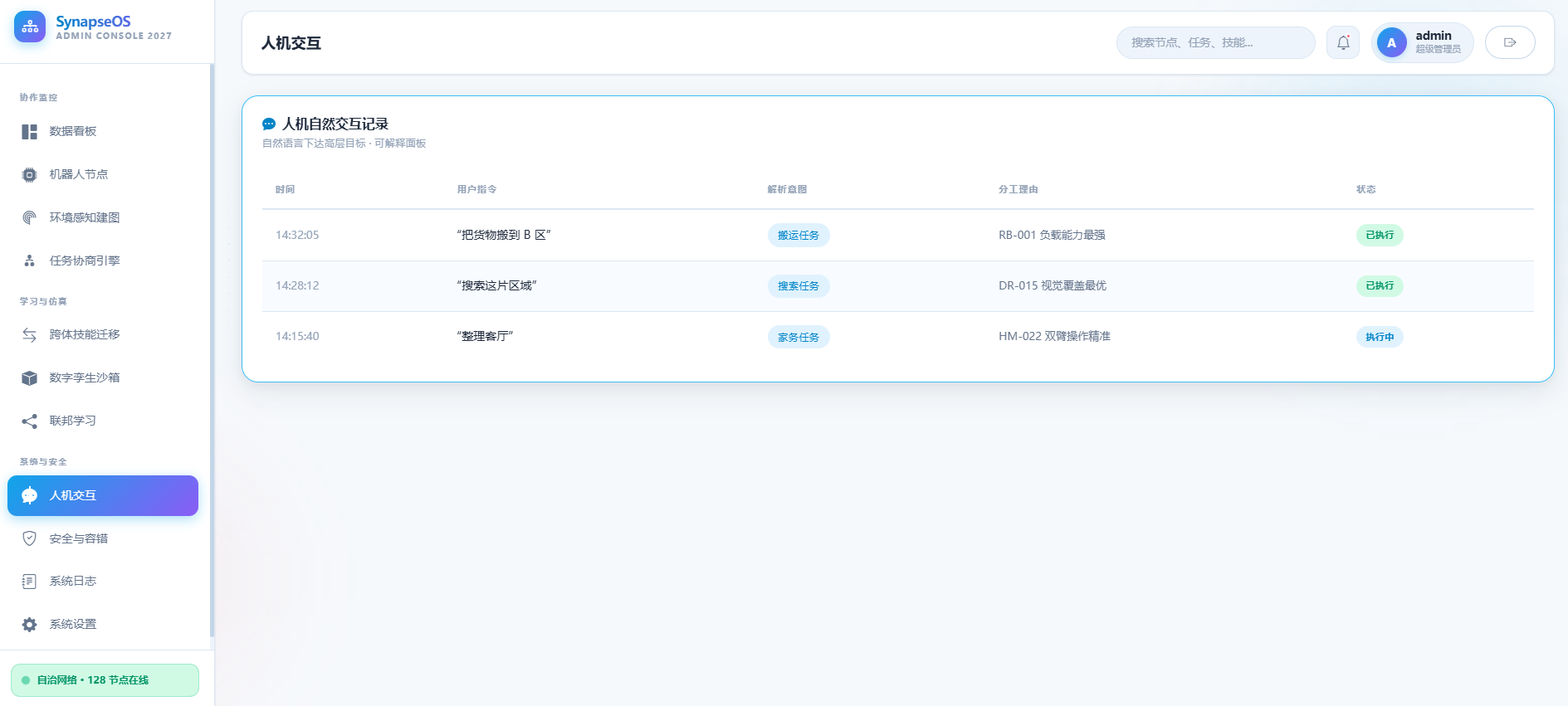Click the admin avatar circle
The height and width of the screenshot is (706, 1568).
tap(1392, 43)
